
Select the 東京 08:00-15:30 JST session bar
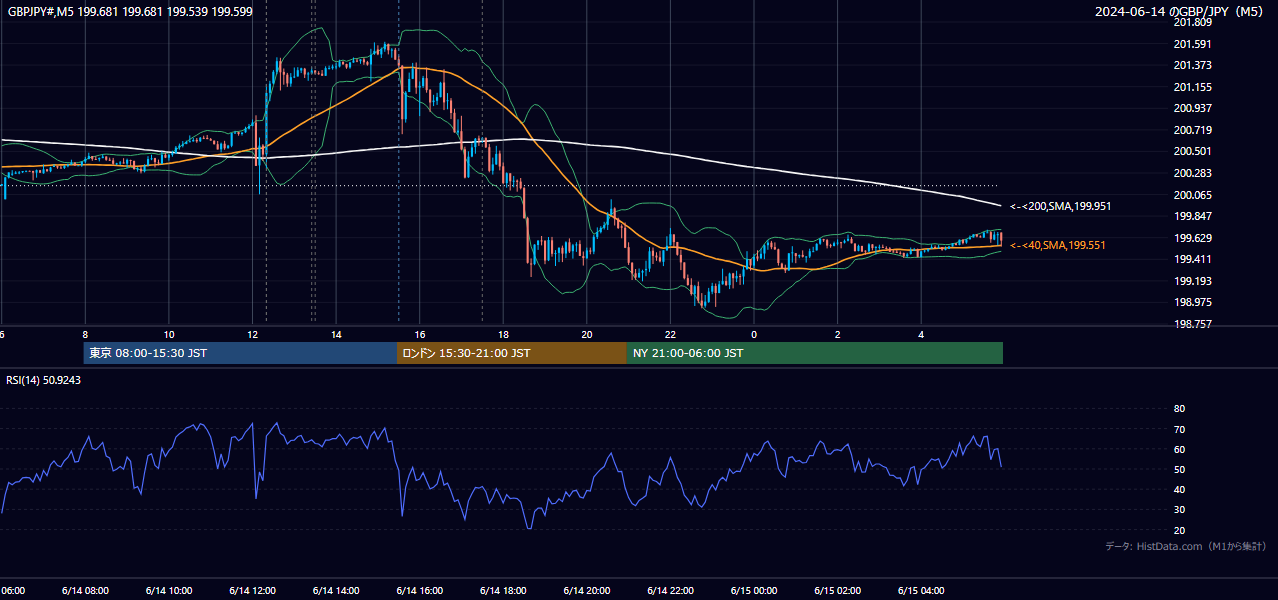tap(241, 353)
